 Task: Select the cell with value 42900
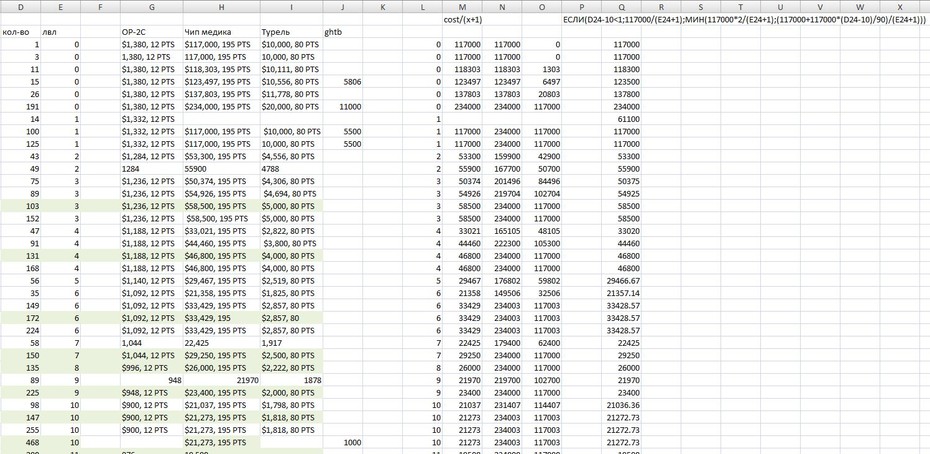coord(542,156)
